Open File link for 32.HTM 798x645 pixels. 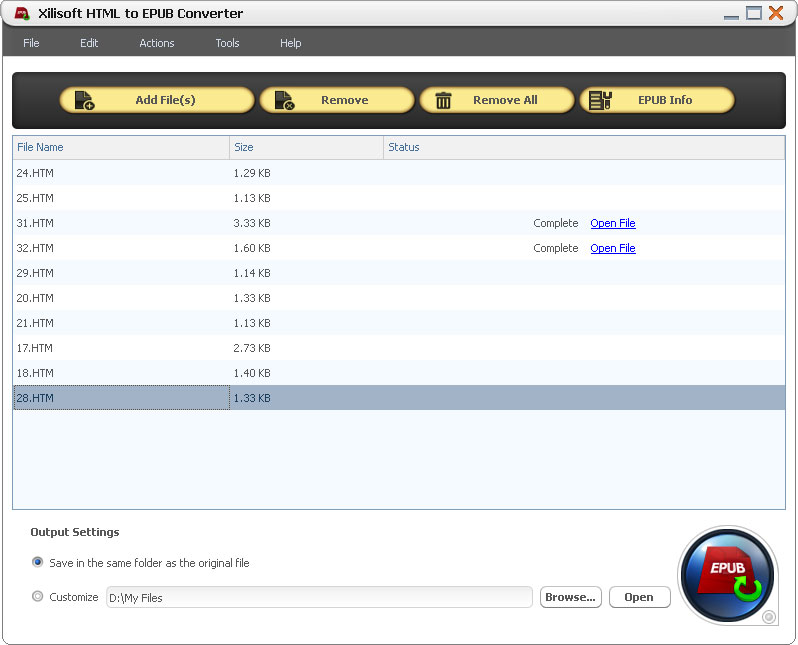point(612,248)
